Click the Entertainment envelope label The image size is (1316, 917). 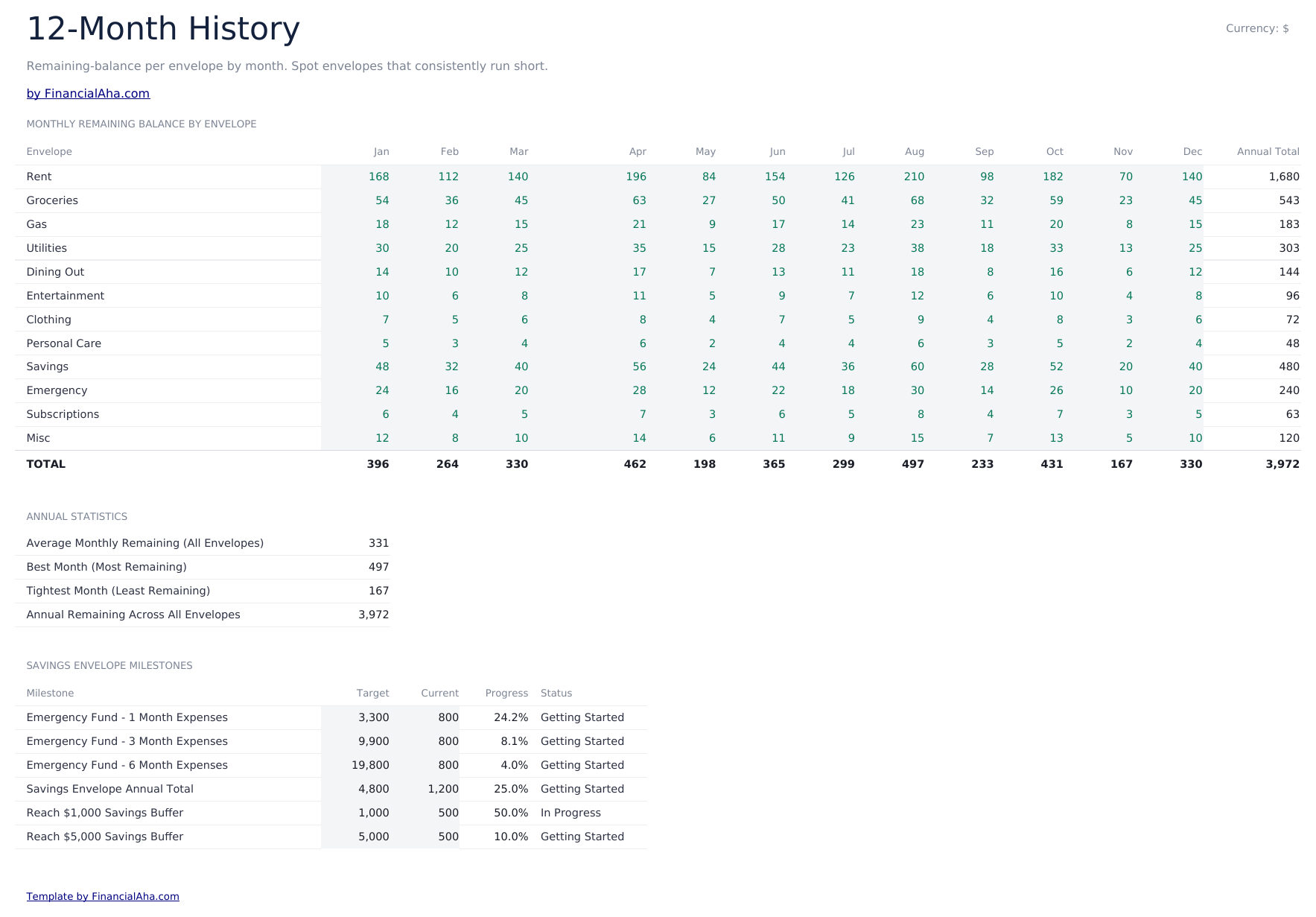[x=65, y=296]
